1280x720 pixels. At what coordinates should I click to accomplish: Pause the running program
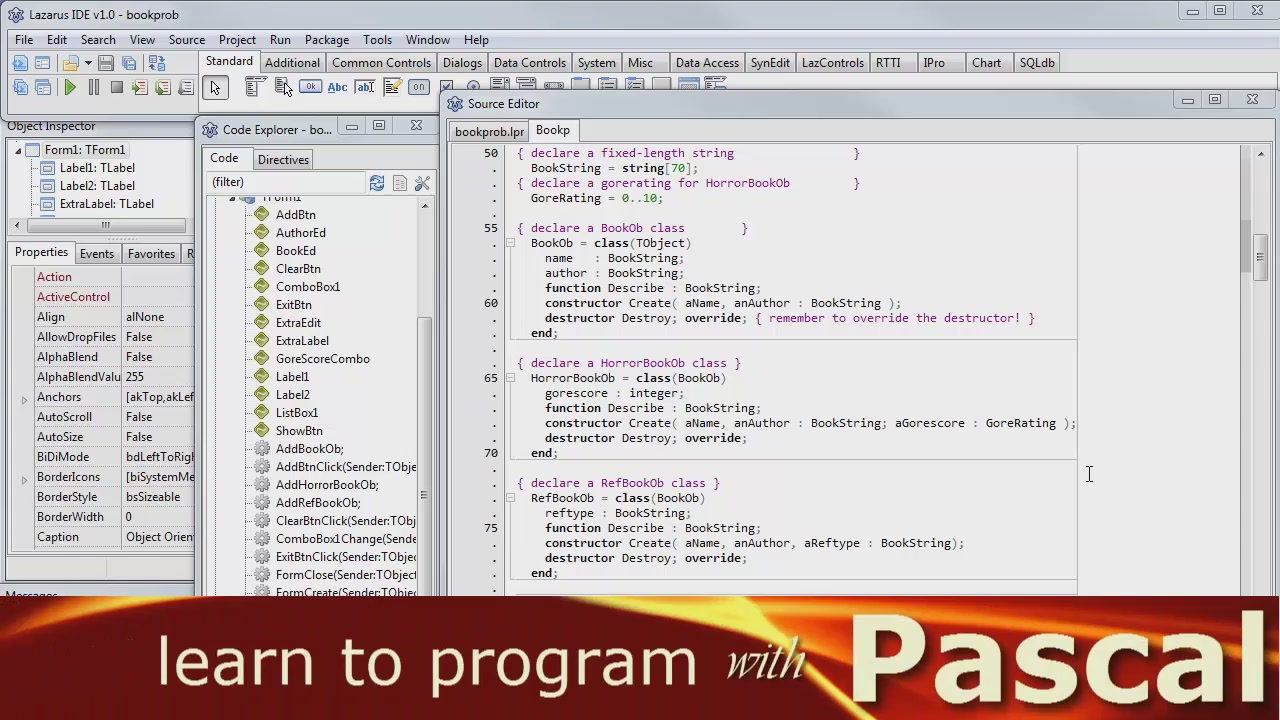click(93, 88)
